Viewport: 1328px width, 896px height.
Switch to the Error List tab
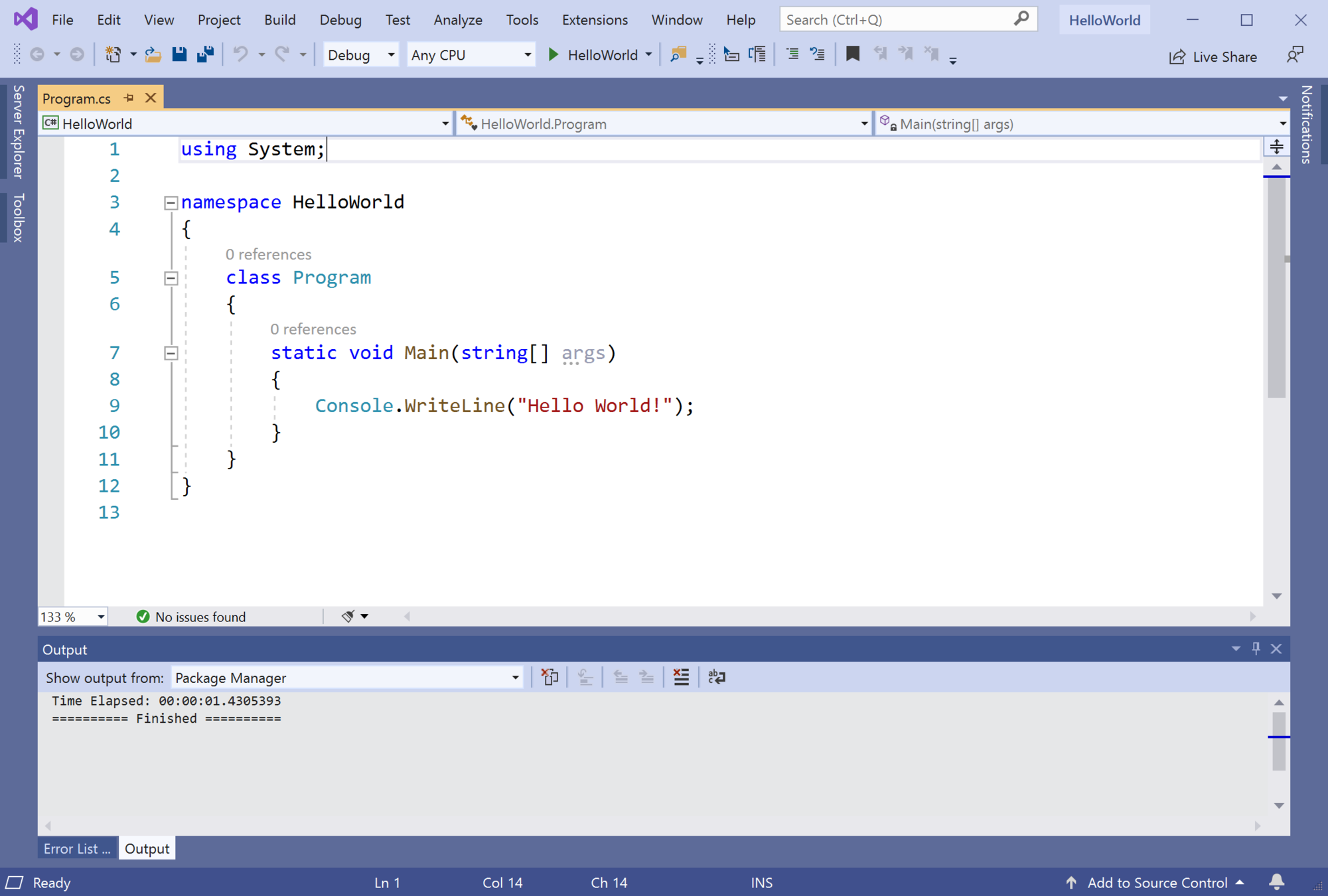point(77,848)
